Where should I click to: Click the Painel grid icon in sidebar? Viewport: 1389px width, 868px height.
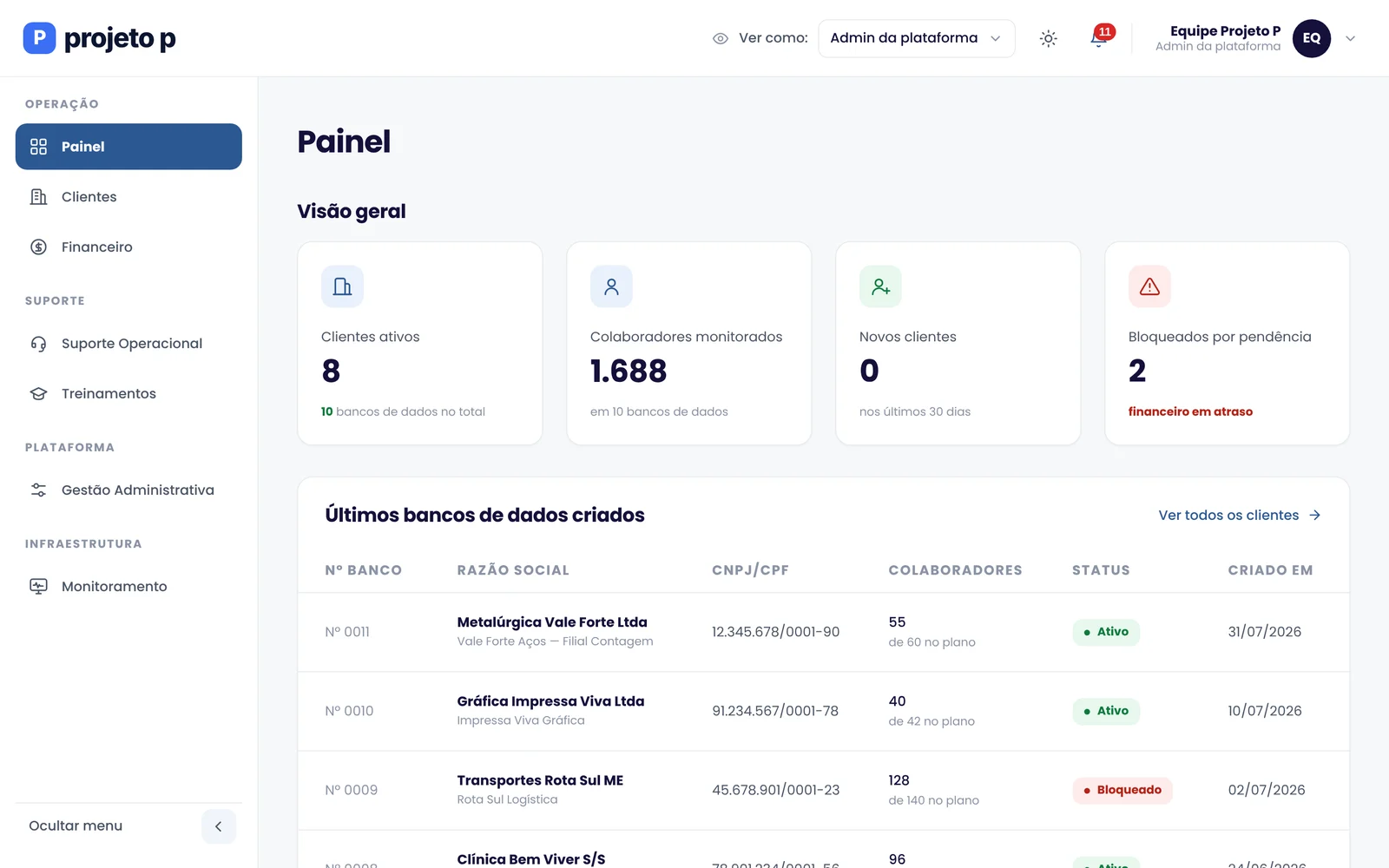click(x=38, y=147)
